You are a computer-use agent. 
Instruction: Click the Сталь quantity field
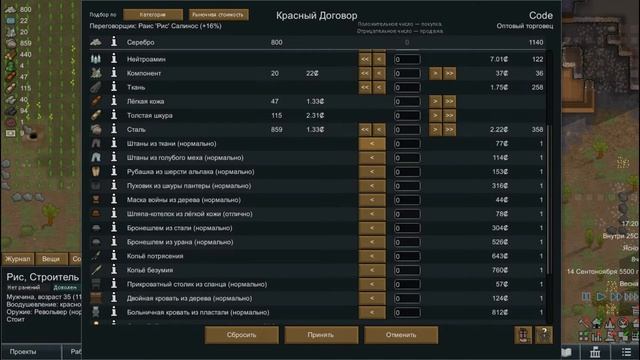407,130
